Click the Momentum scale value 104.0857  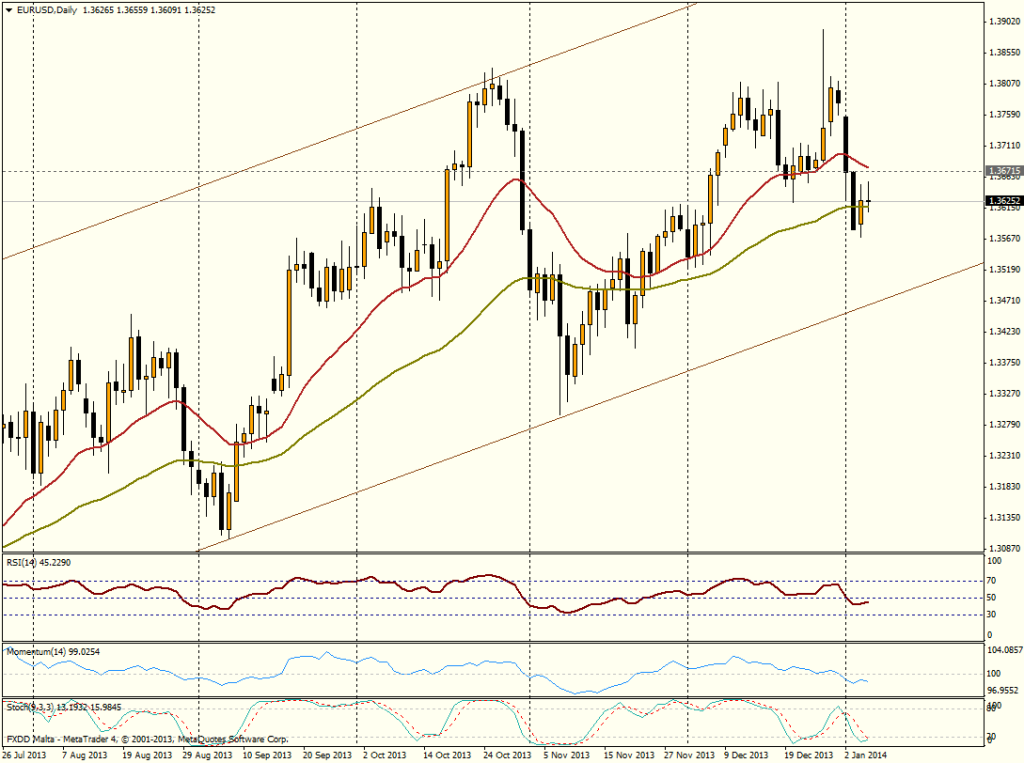[1003, 651]
